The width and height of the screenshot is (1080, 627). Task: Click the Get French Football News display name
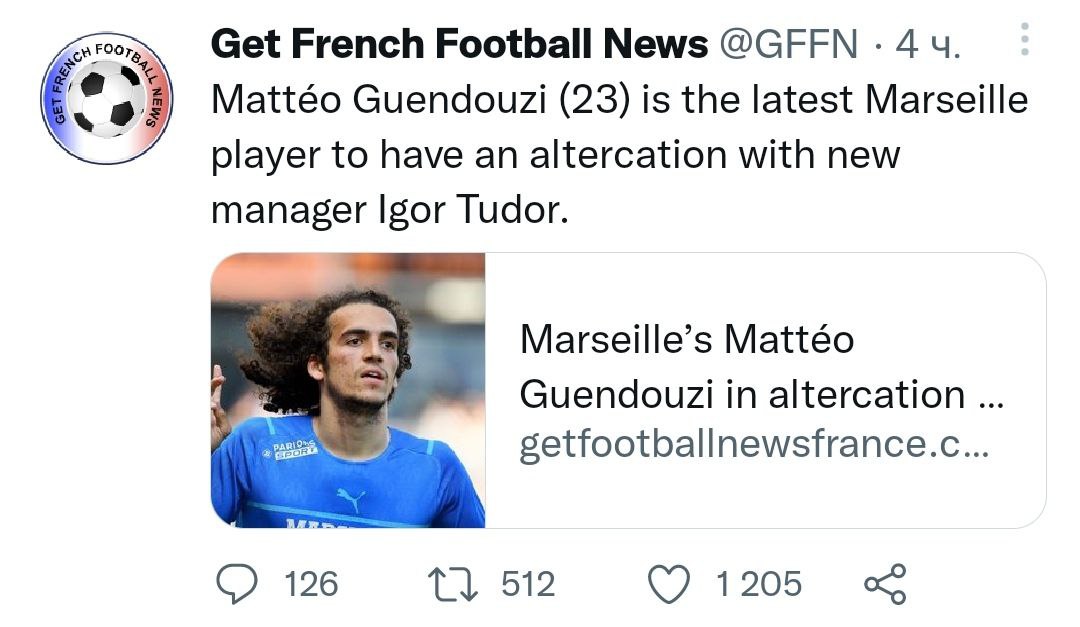coord(460,44)
